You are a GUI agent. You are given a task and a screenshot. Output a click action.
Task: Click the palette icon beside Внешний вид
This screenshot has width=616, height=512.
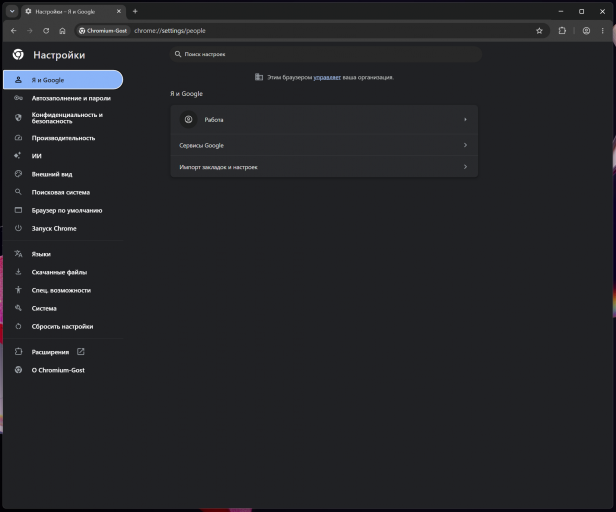[18, 174]
